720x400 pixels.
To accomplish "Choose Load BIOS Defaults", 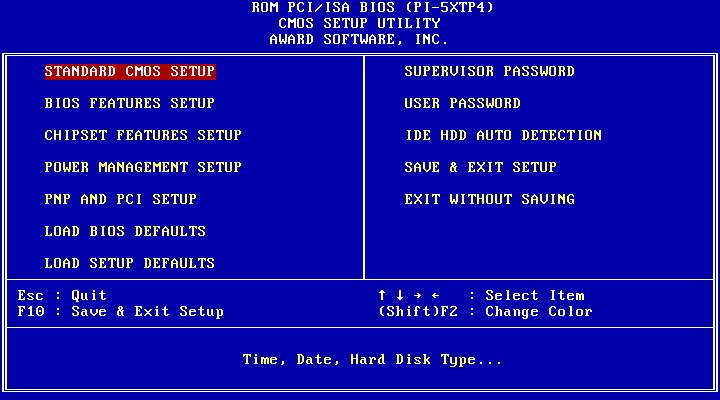I will click(125, 231).
